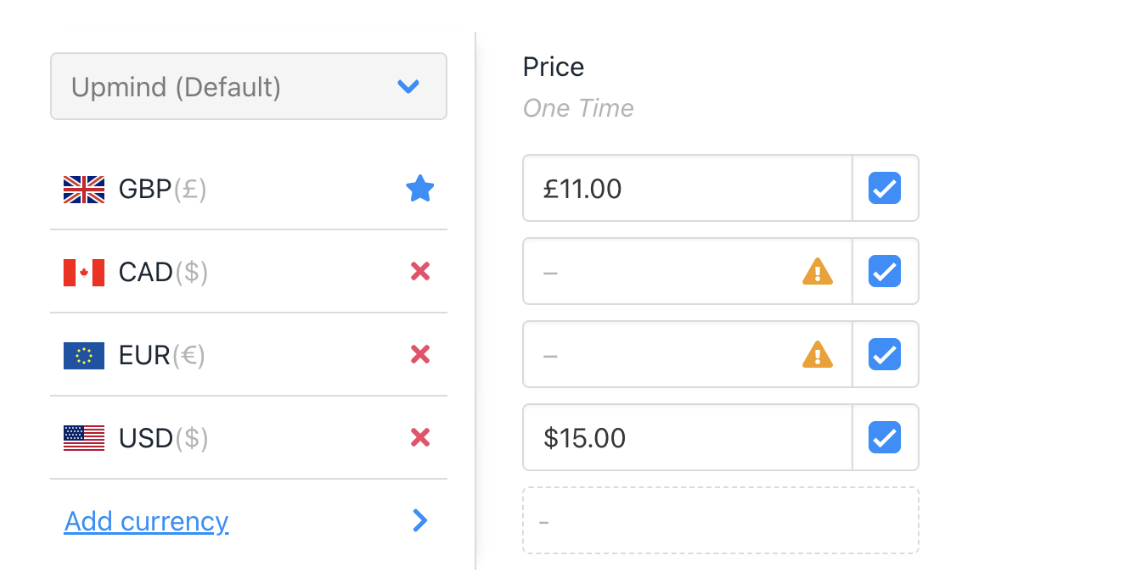Click the EUR price warning triangle
This screenshot has width=1138, height=570.
coord(817,354)
